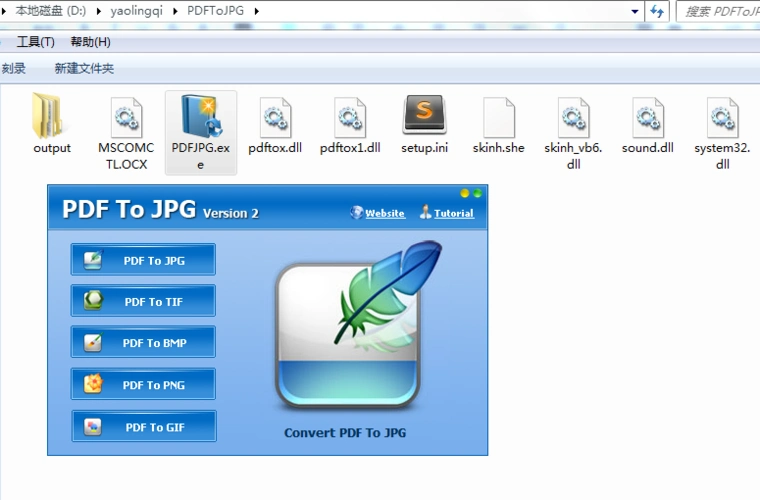Click the output folder name label
The width and height of the screenshot is (760, 500).
click(52, 148)
